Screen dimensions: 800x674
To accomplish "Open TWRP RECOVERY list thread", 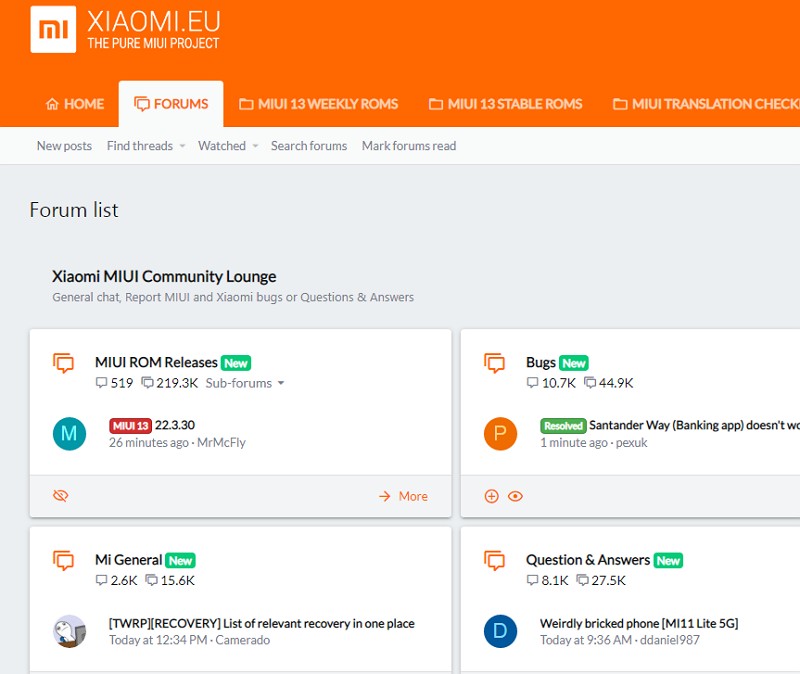I will [262, 623].
